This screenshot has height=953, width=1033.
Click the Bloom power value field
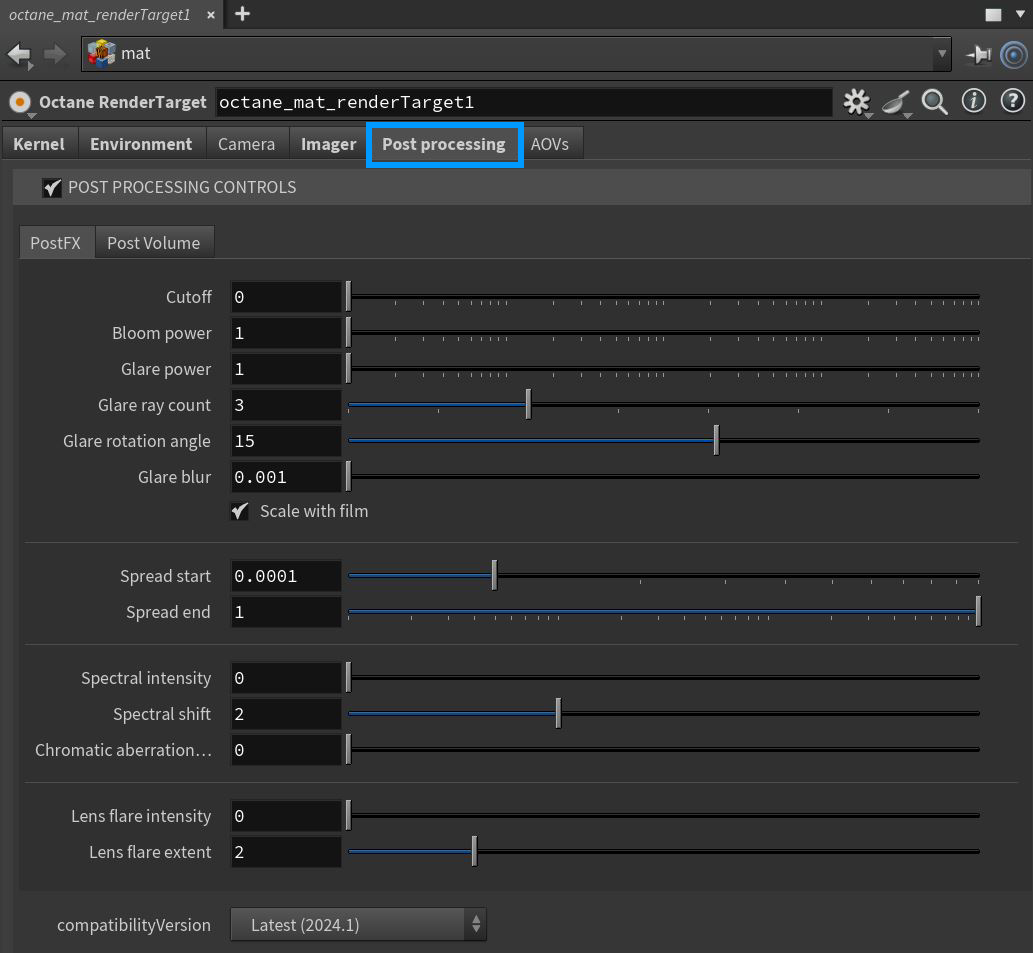click(x=286, y=333)
